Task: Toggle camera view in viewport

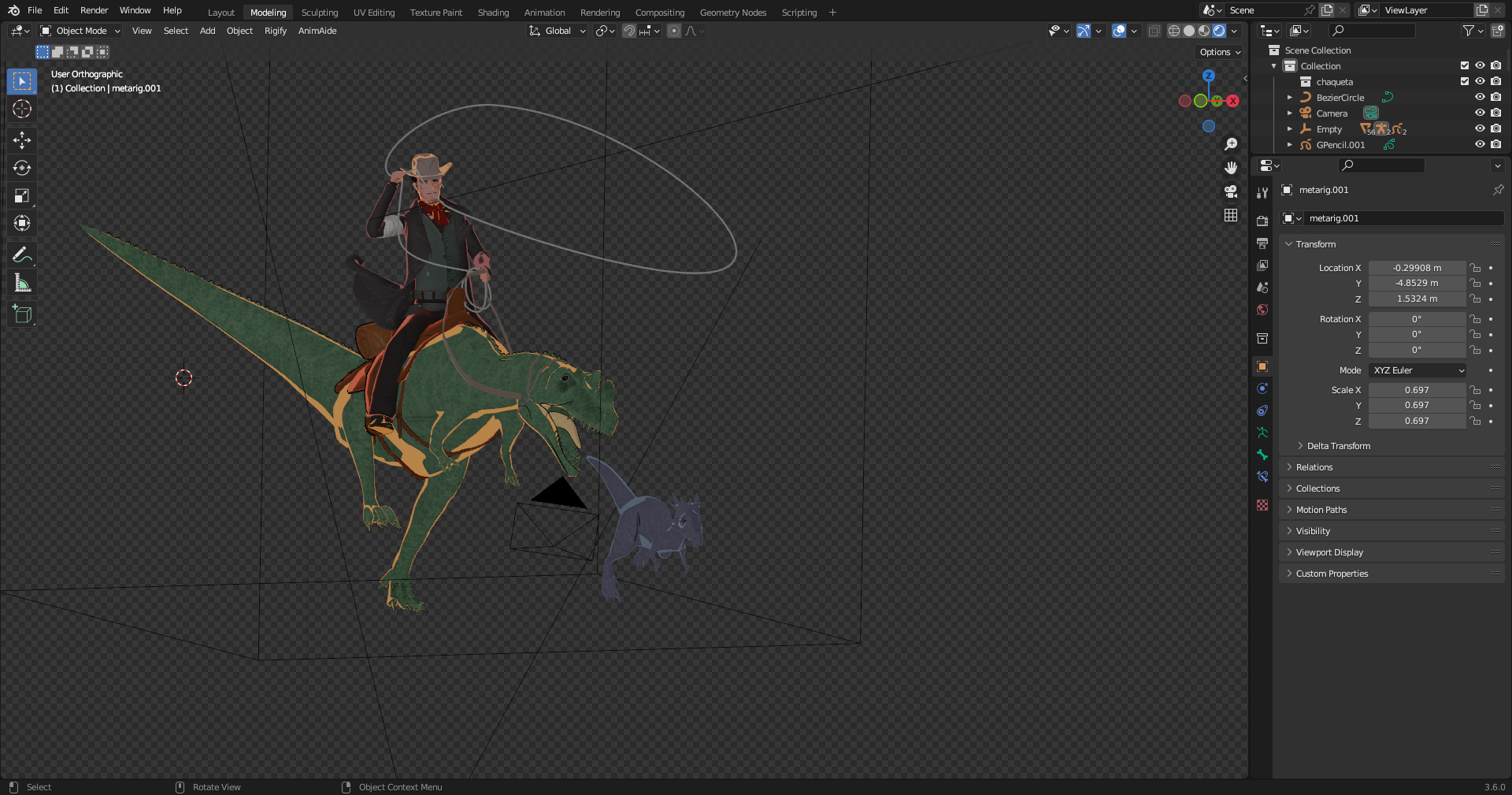Action: click(x=1231, y=191)
